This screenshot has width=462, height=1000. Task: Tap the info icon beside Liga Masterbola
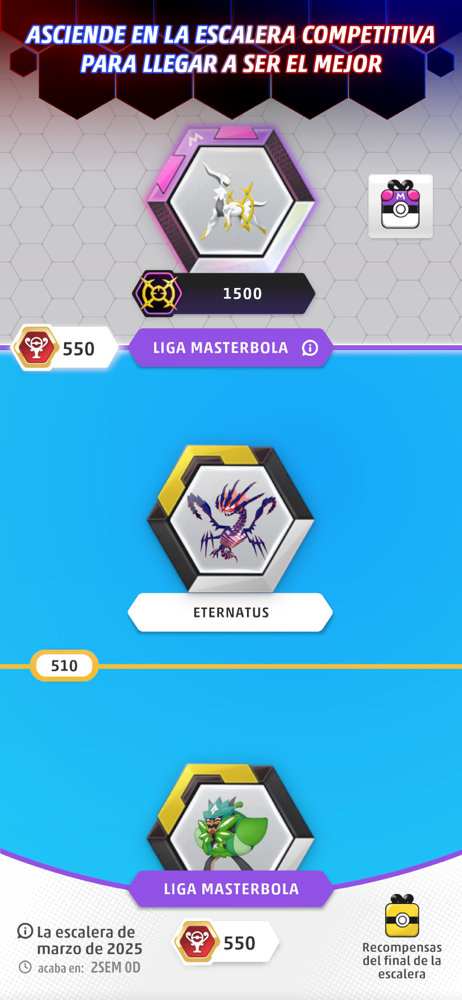coord(310,348)
